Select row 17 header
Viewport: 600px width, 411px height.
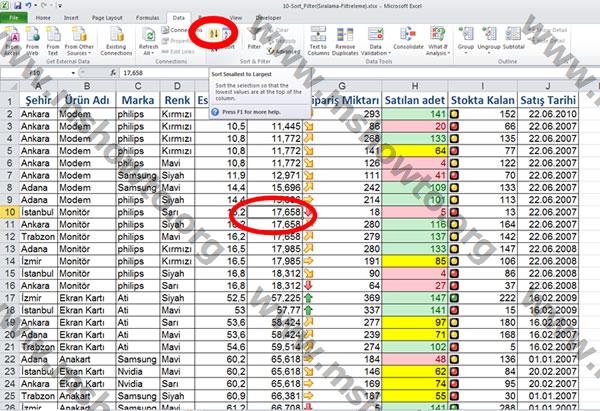[10, 298]
